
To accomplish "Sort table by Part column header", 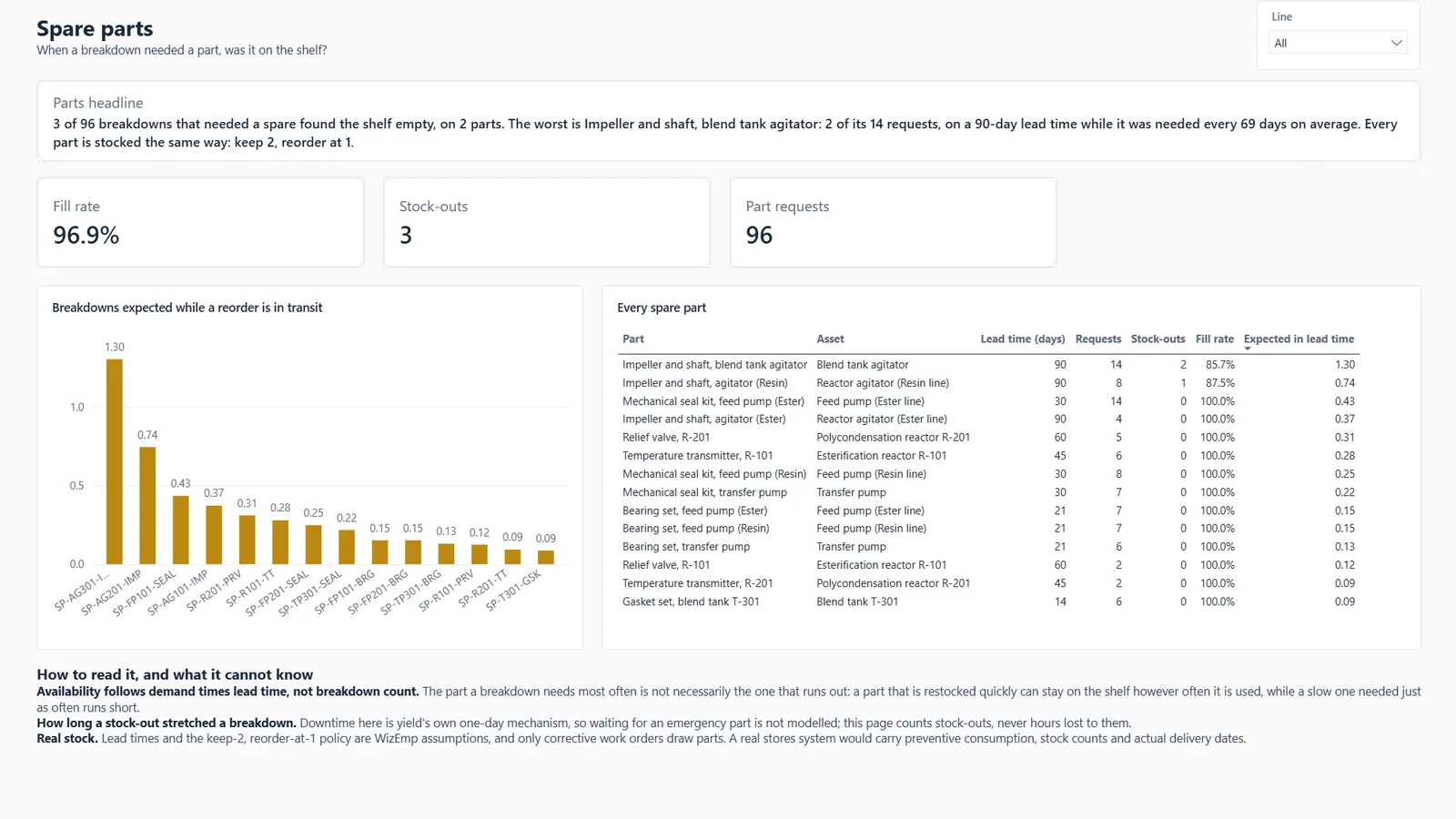I will 633,339.
